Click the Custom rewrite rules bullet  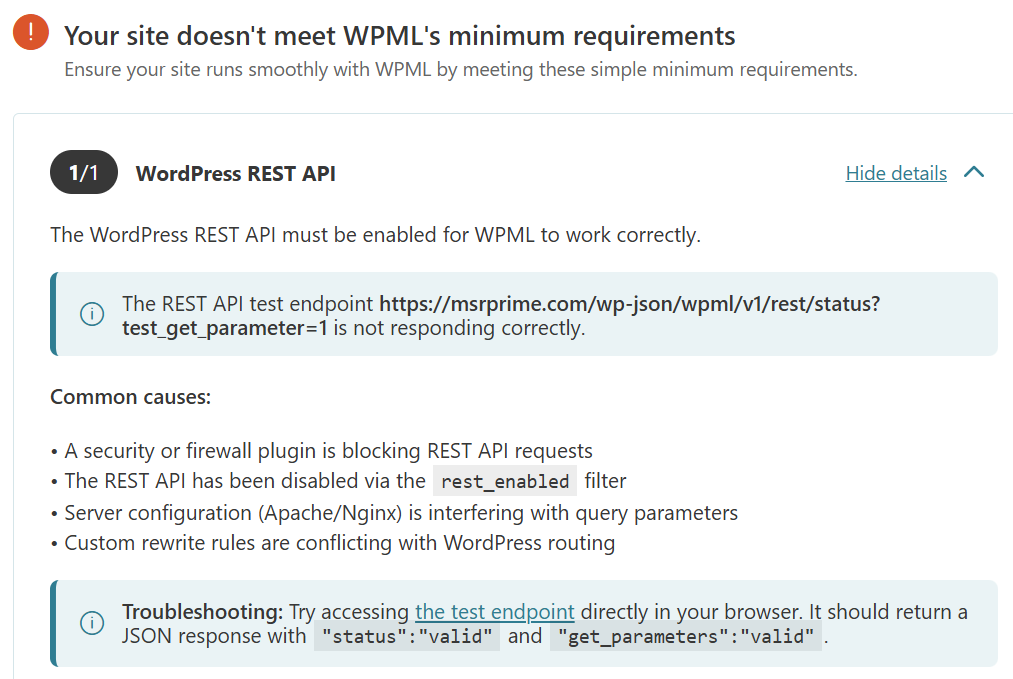(x=339, y=544)
